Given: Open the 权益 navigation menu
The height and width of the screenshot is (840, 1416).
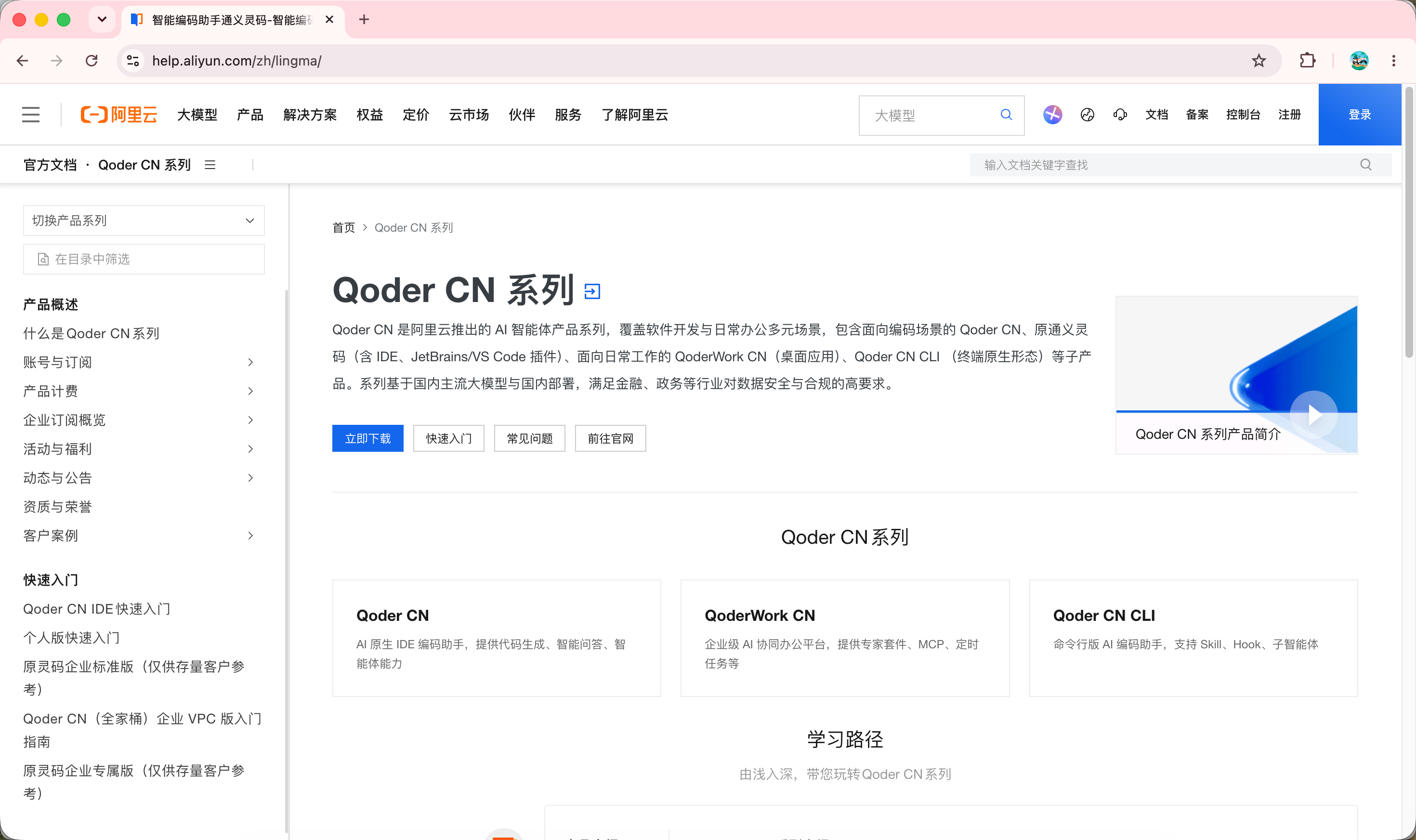Looking at the screenshot, I should click(x=369, y=115).
